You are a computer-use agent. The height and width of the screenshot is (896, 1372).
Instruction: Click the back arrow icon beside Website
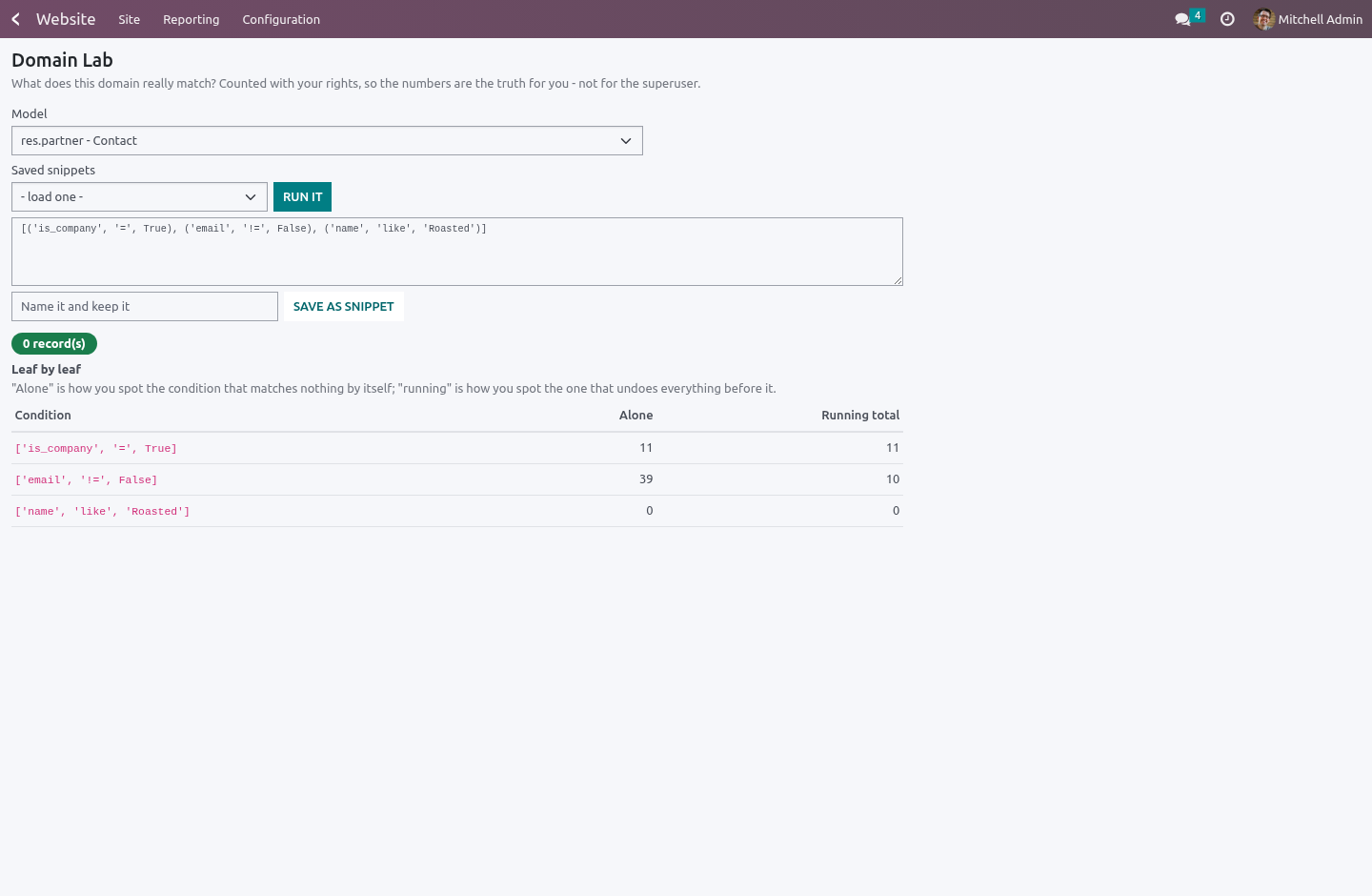tap(15, 19)
